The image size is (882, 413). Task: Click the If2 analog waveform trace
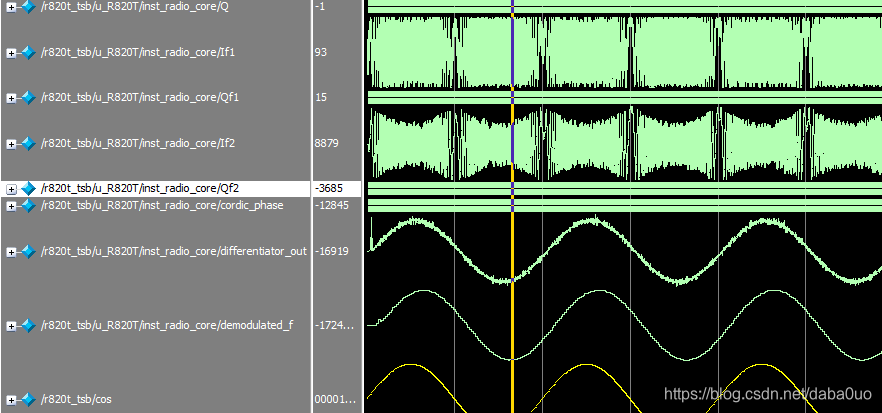(x=624, y=143)
